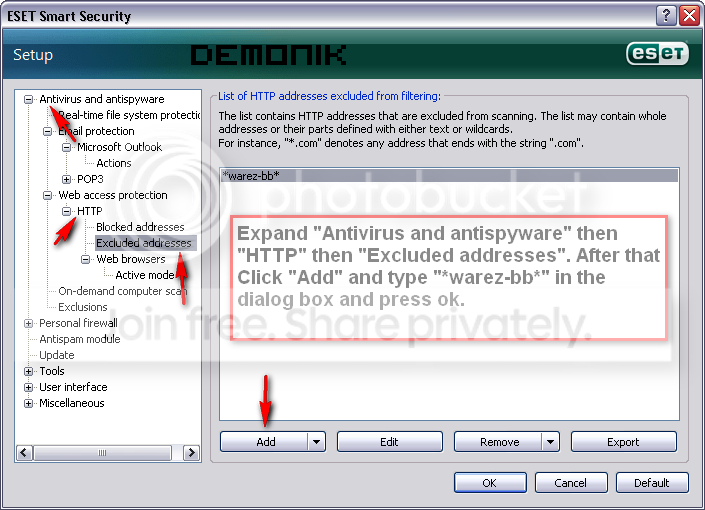Click the Cancel button
Screen dimensions: 705x510
571,483
